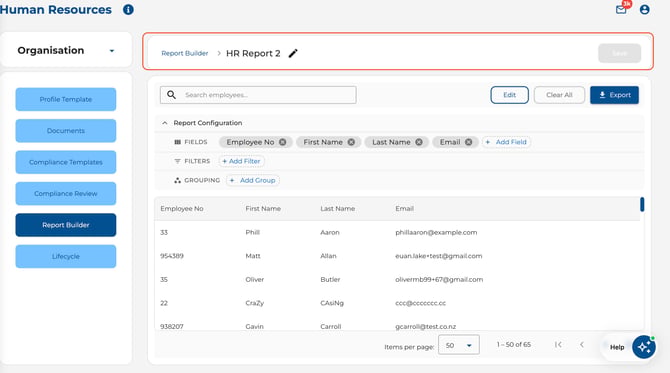Click the 1 – 50 of 65 range label

[514, 344]
